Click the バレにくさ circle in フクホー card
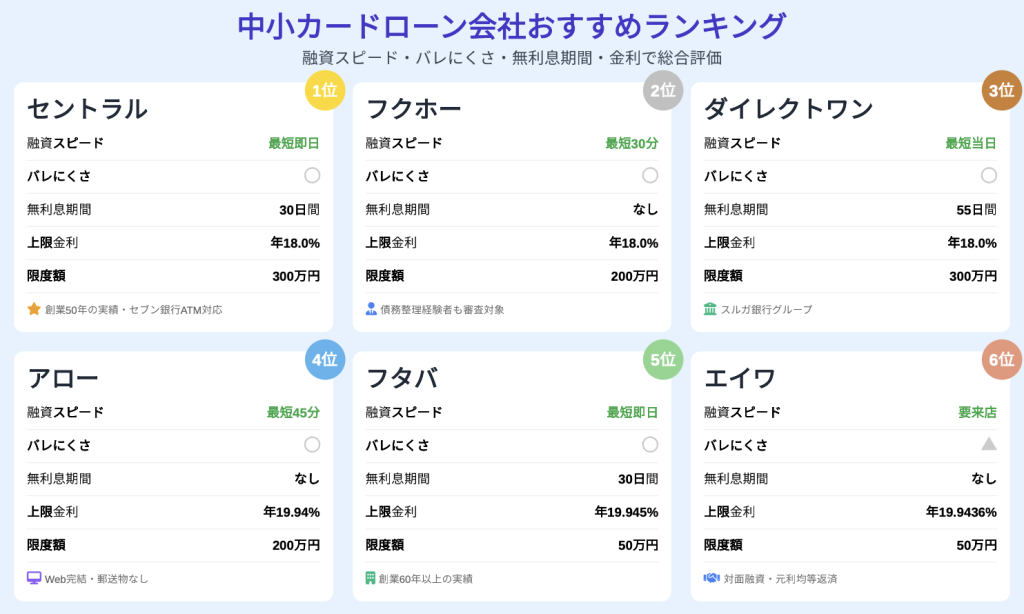Screen dimensions: 1024x614 pyautogui.click(x=650, y=175)
